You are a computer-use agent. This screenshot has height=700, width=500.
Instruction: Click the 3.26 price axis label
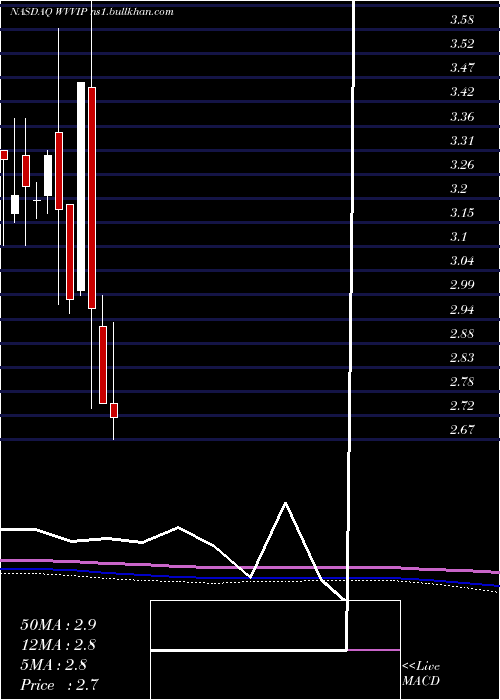click(x=462, y=165)
